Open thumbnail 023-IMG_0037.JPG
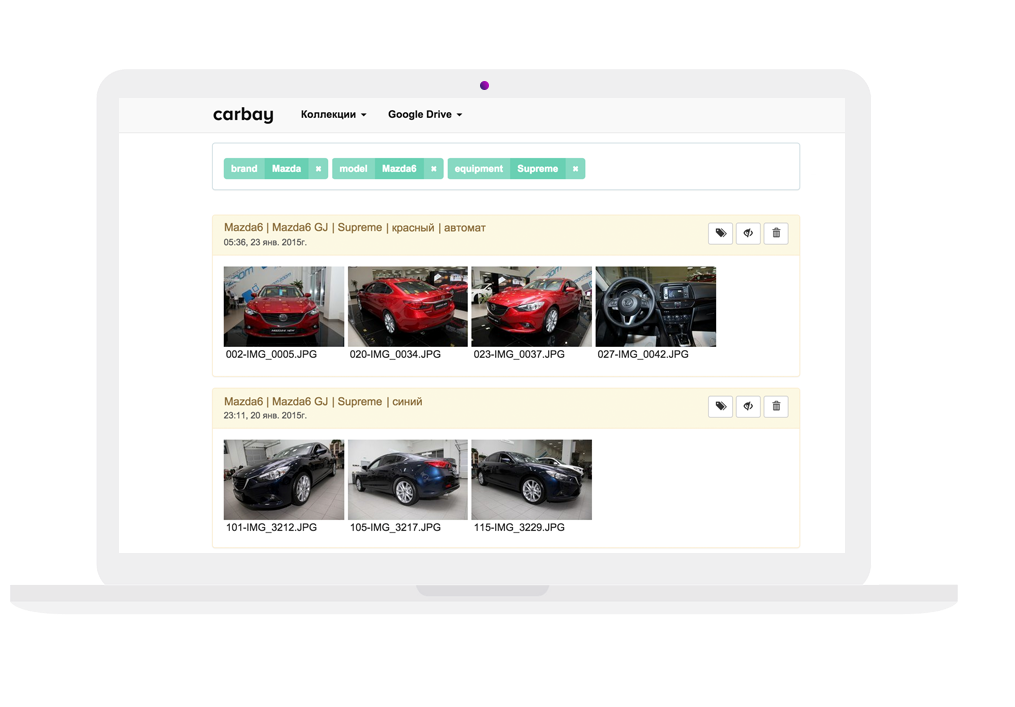This screenshot has height=707, width=1015. 531,306
